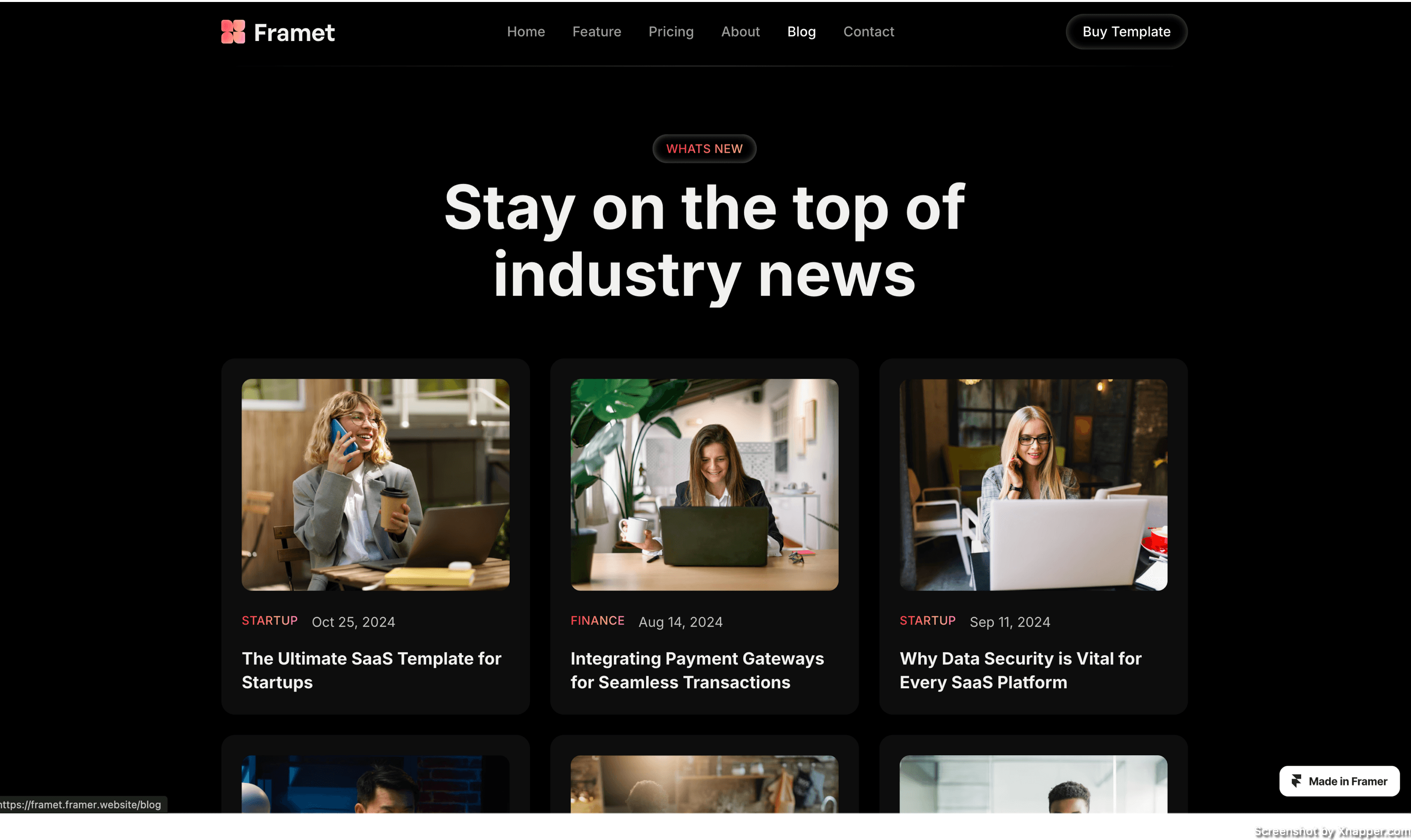Open the Home nav item

pos(525,32)
